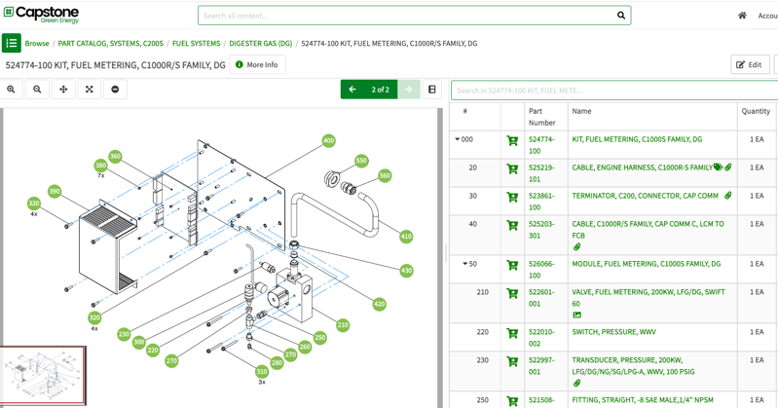Open the image icon under Valve Fuel Metering row
The image size is (778, 408).
(577, 315)
